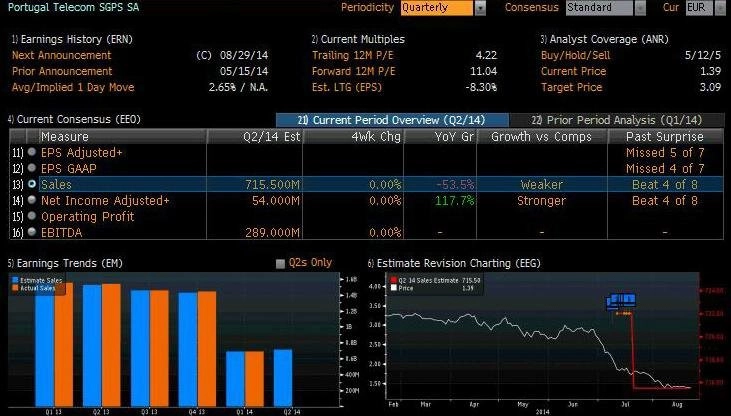Click Forward 12M P/E value 11.04
Image resolution: width=731 pixels, height=416 pixels.
(x=483, y=71)
